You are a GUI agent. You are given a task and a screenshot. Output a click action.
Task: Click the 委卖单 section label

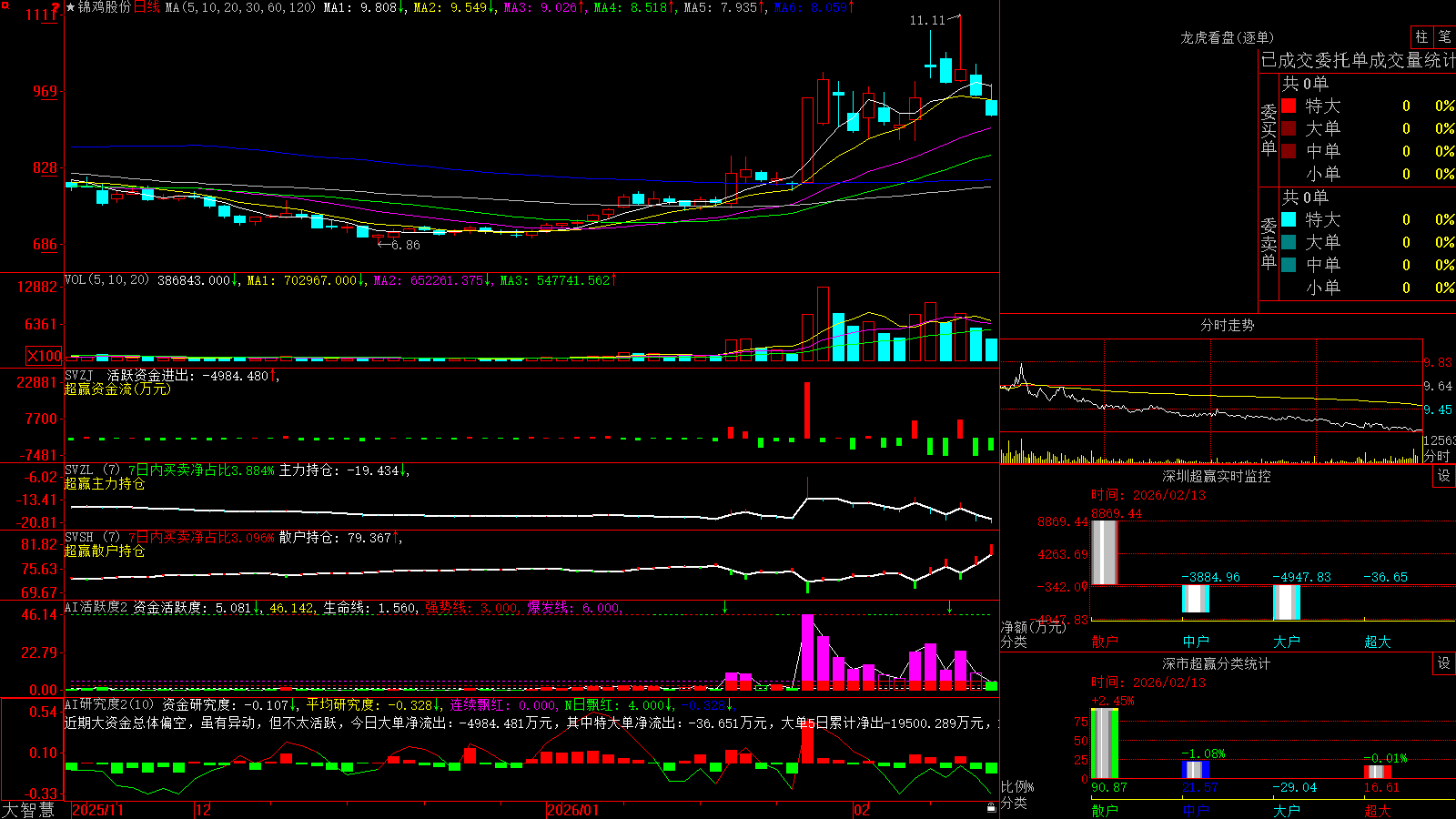(x=1269, y=243)
